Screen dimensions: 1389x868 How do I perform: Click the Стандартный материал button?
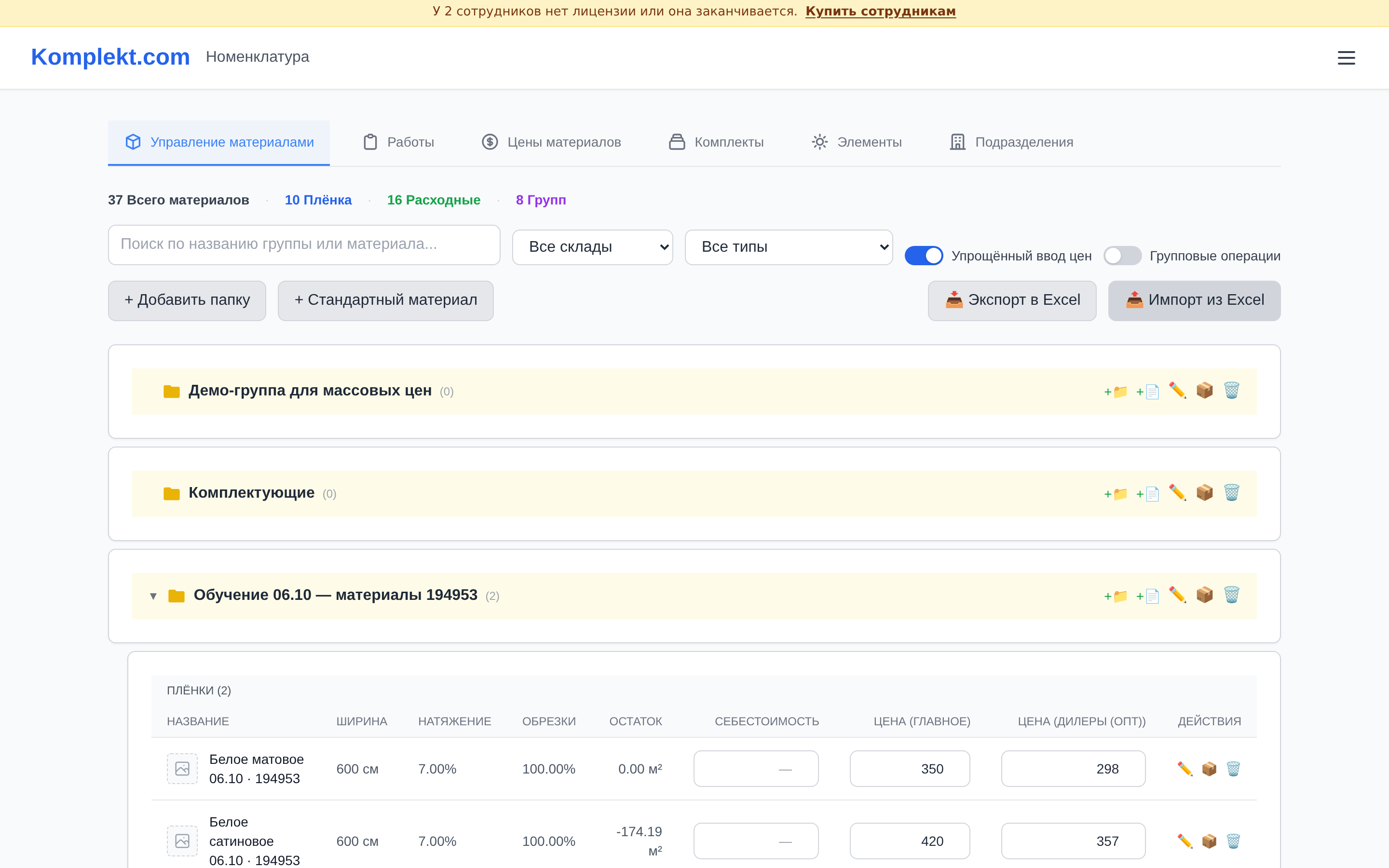pyautogui.click(x=386, y=300)
